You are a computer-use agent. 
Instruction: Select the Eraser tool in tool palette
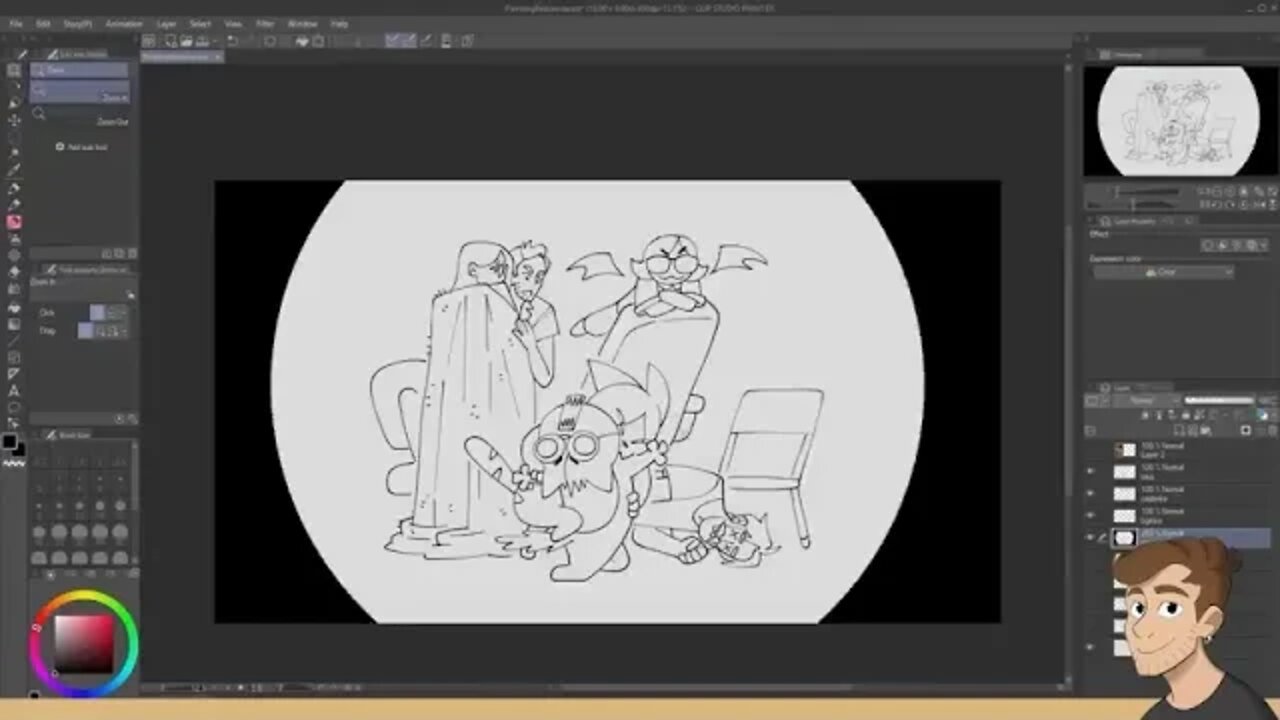pyautogui.click(x=14, y=272)
